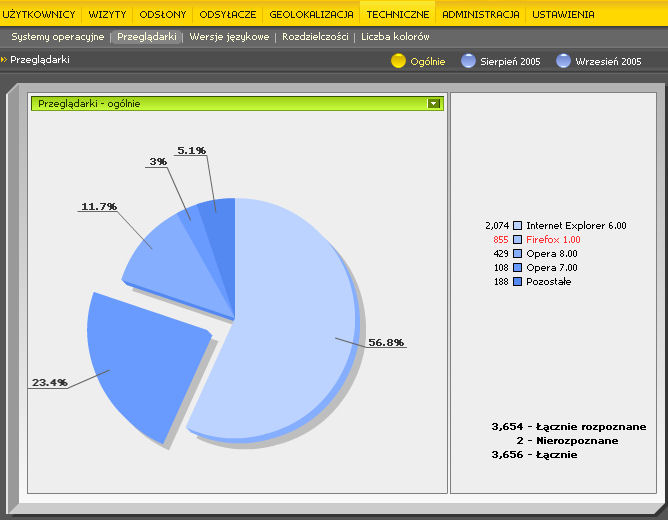Select the Wrzesień 2005 radio button
This screenshot has height=520, width=668.
pos(563,61)
